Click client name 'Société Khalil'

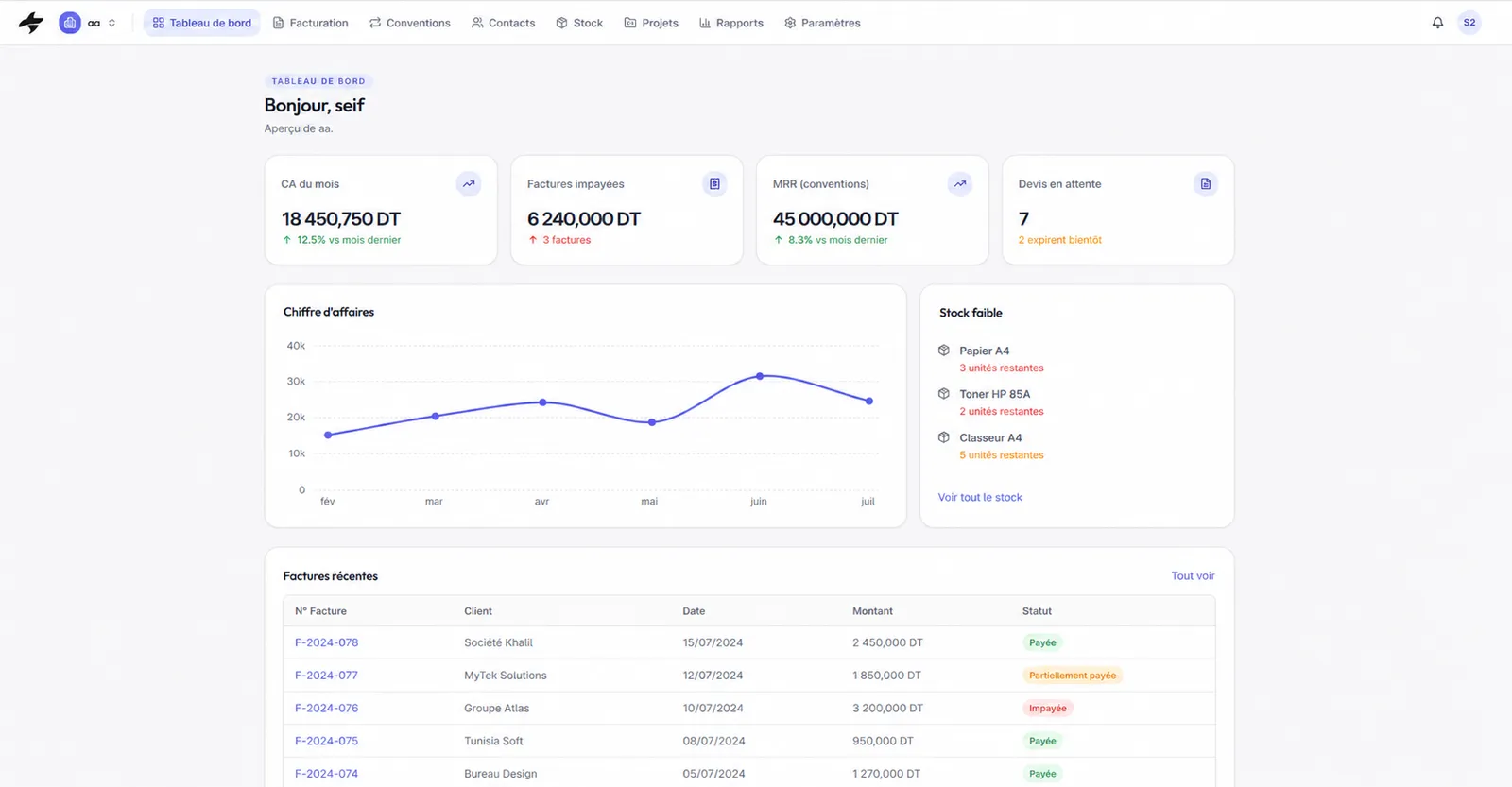pyautogui.click(x=499, y=642)
